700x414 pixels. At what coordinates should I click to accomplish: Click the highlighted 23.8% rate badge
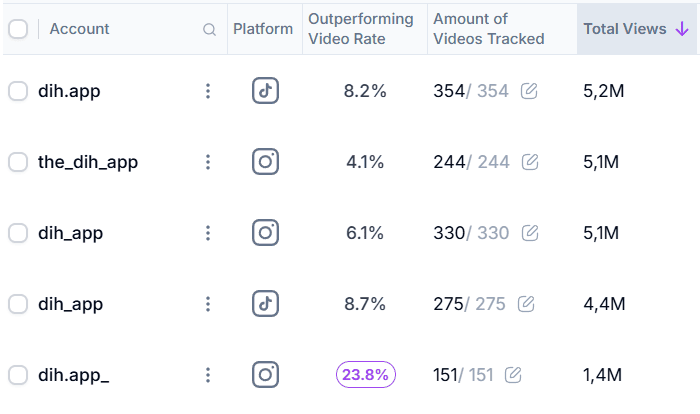coord(365,375)
